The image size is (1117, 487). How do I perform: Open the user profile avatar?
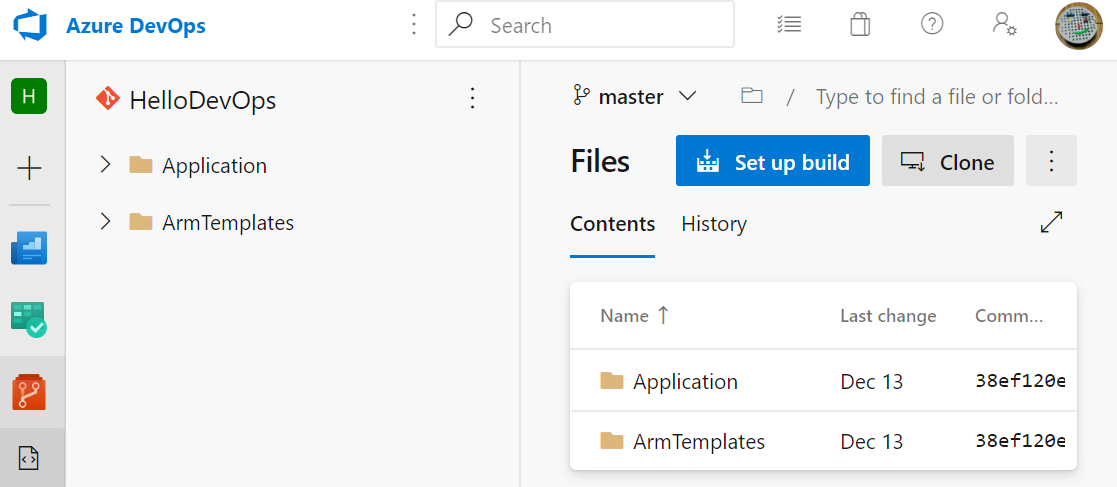tap(1079, 25)
